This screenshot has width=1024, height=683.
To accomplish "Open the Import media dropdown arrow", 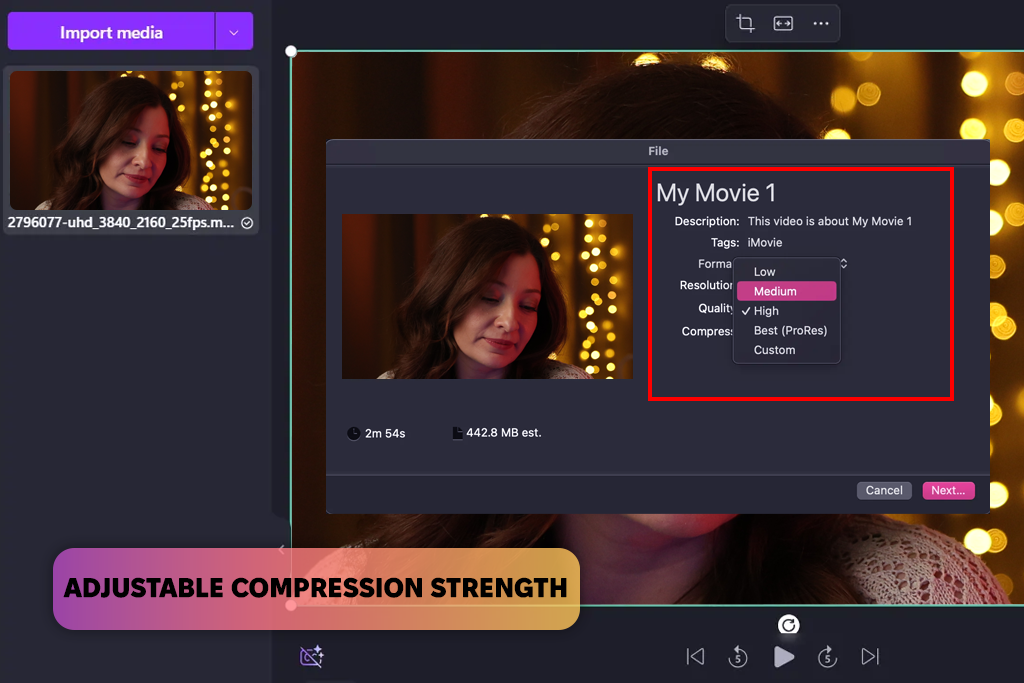I will tap(234, 31).
